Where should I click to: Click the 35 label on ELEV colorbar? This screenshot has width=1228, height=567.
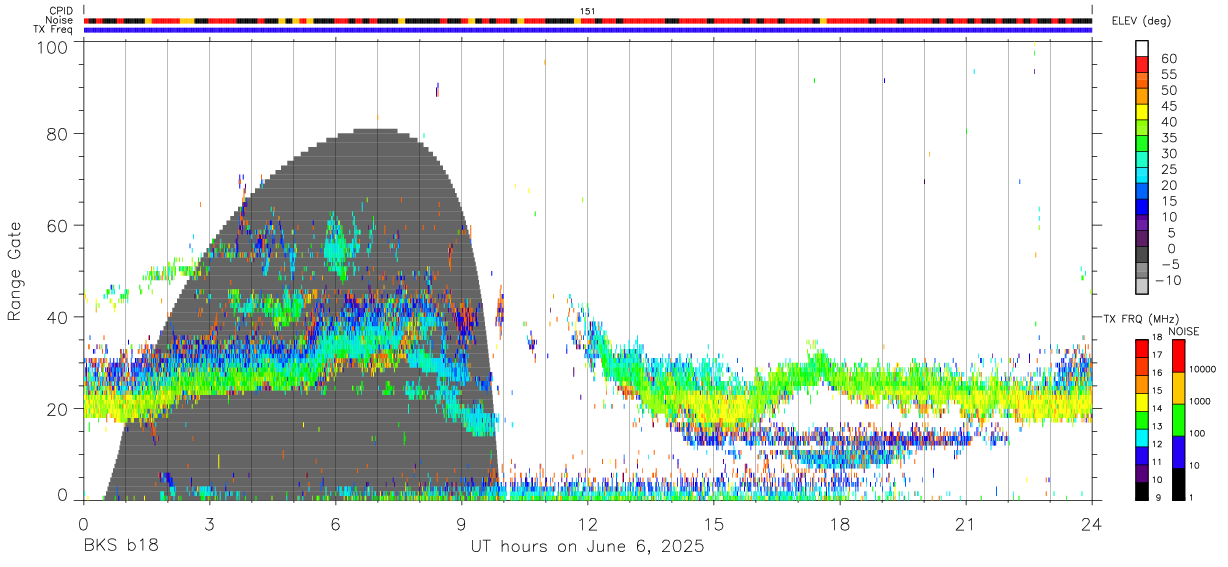(1169, 138)
